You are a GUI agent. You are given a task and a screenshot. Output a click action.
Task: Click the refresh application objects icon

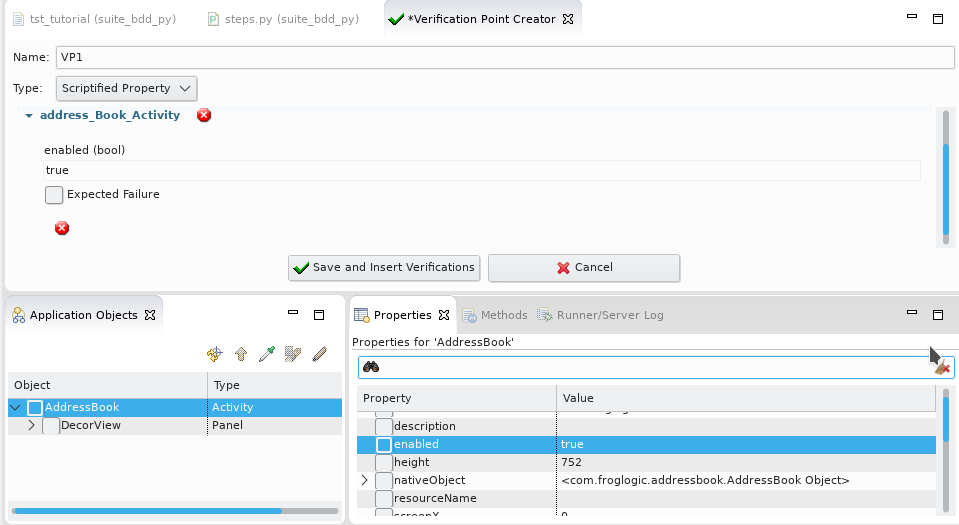click(x=214, y=354)
